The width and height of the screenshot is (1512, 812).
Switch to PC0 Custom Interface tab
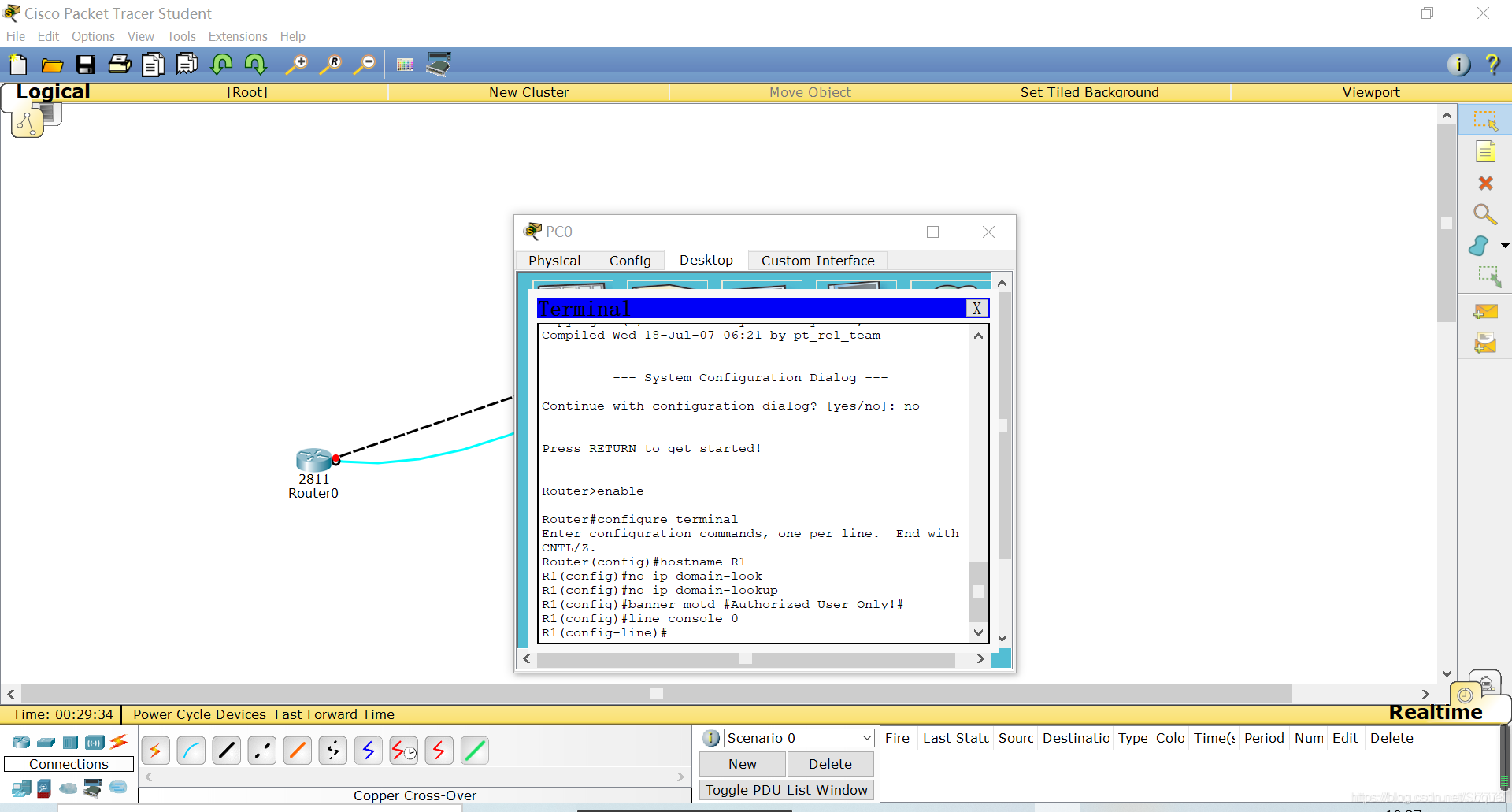click(817, 261)
